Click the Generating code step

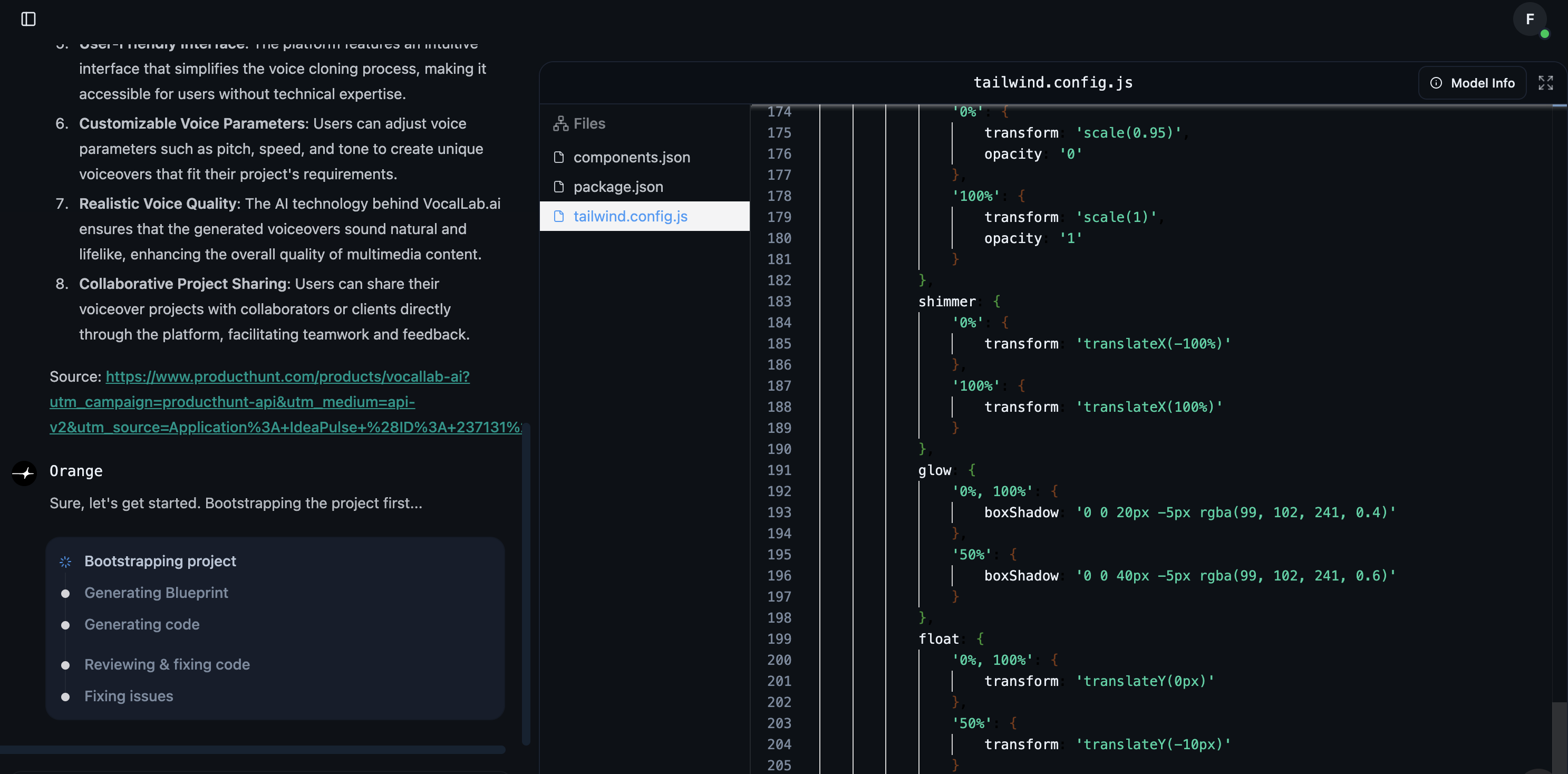(x=142, y=624)
